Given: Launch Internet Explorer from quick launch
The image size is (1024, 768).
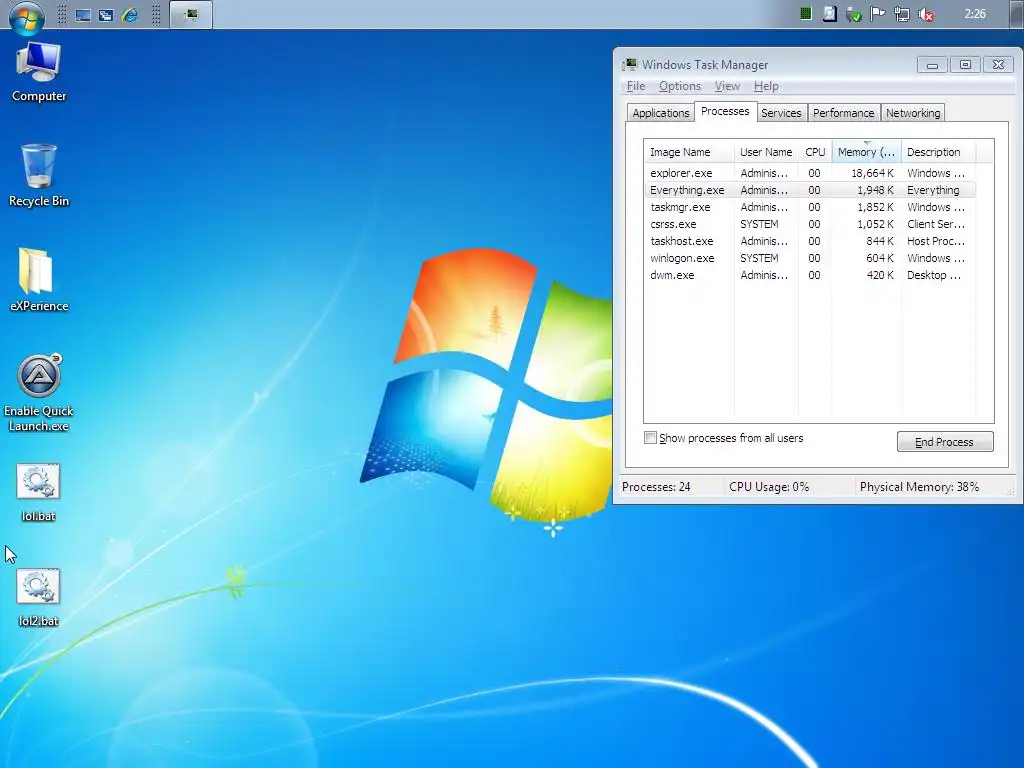Looking at the screenshot, I should pos(130,14).
